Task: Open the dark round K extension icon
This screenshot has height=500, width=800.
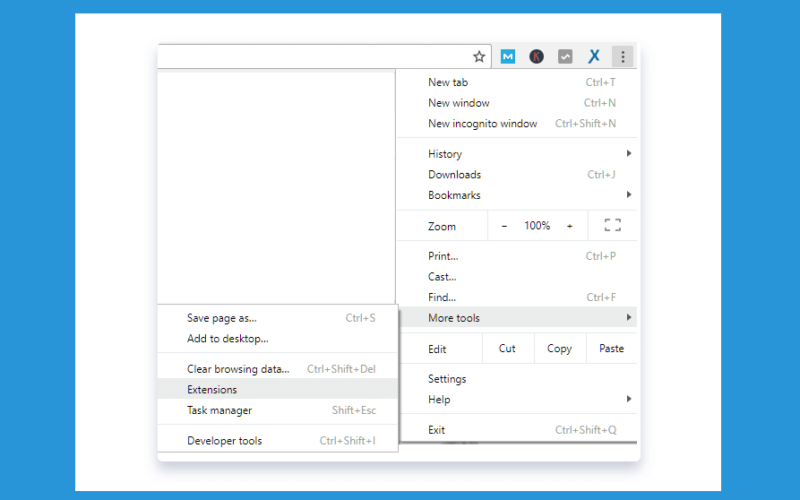Action: (x=536, y=57)
